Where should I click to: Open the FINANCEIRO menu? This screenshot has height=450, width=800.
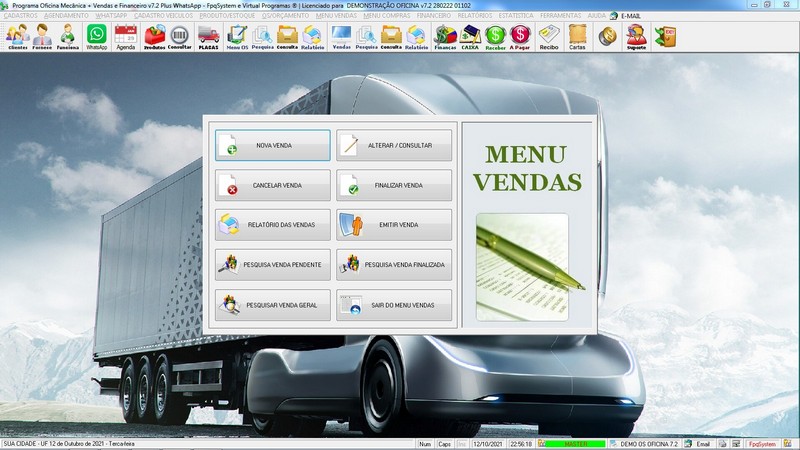coord(434,16)
